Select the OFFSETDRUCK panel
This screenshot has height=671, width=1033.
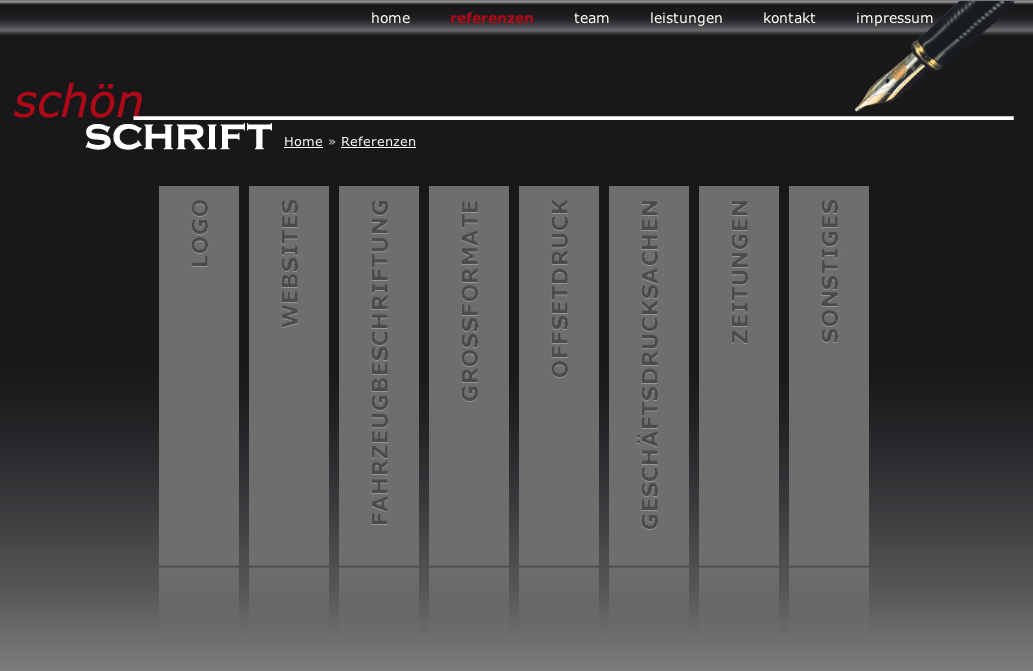[x=559, y=375]
